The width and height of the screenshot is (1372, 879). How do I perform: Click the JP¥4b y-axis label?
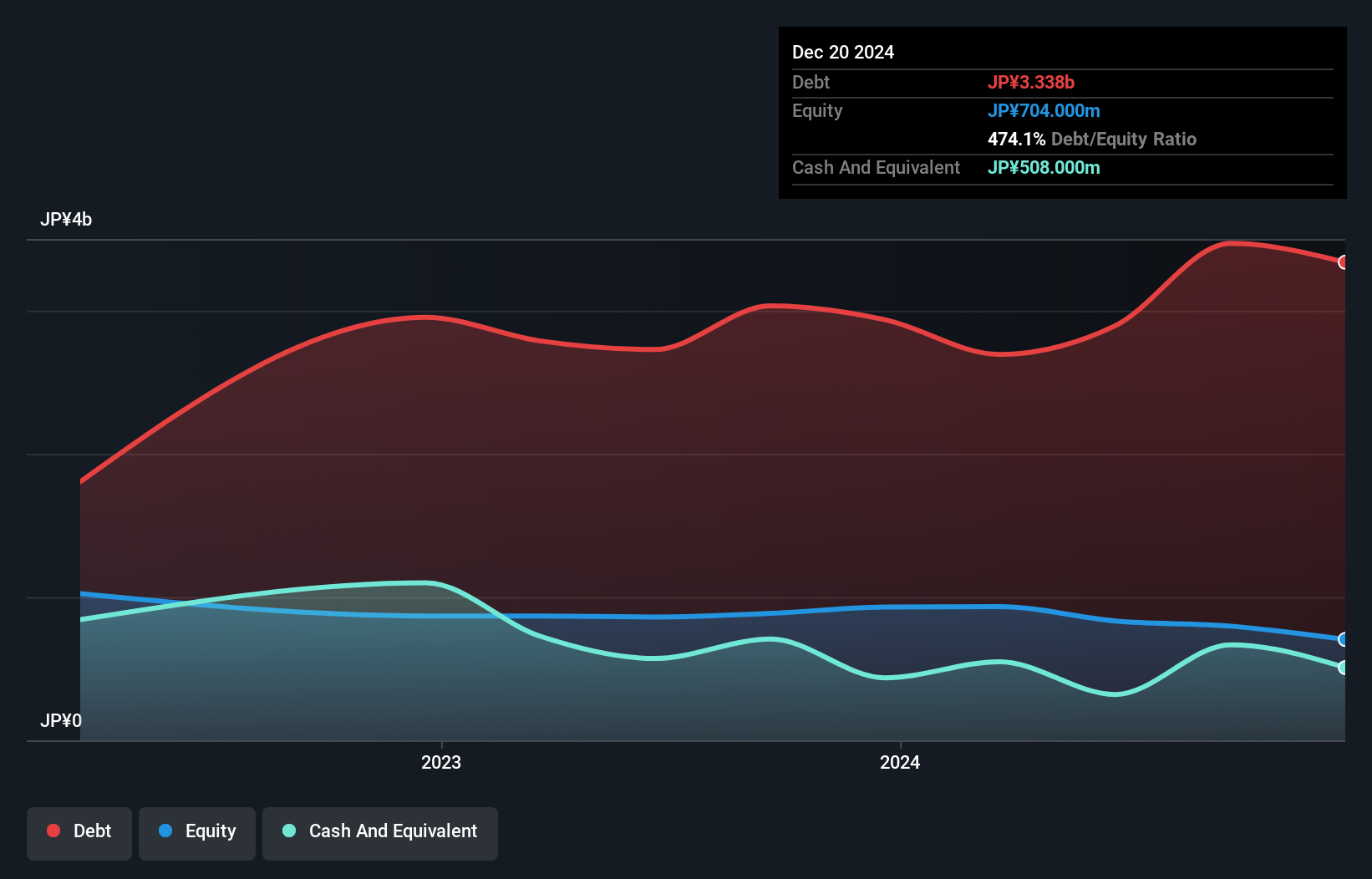pos(66,220)
